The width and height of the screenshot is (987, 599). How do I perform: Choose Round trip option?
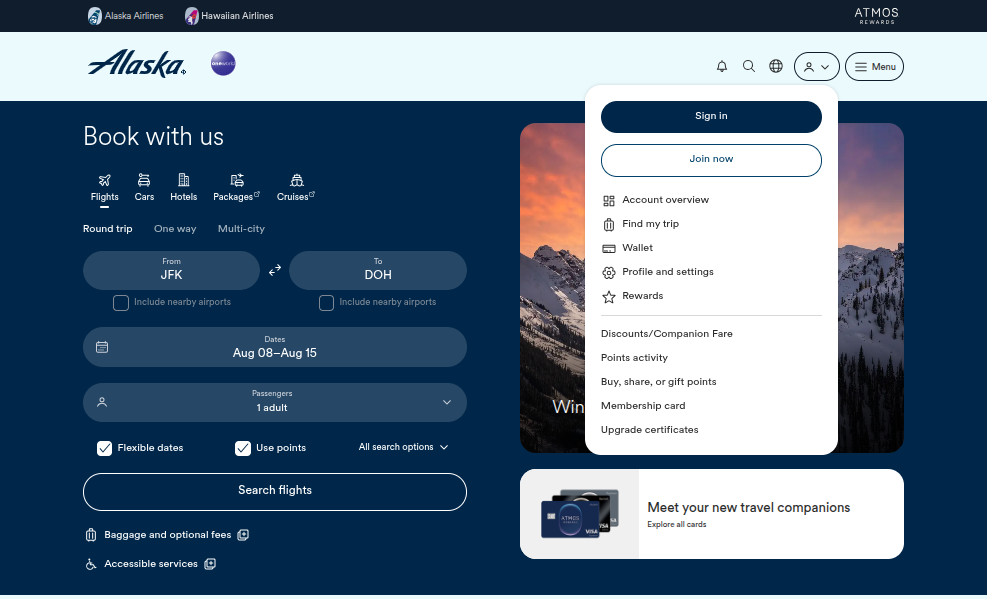pos(108,229)
